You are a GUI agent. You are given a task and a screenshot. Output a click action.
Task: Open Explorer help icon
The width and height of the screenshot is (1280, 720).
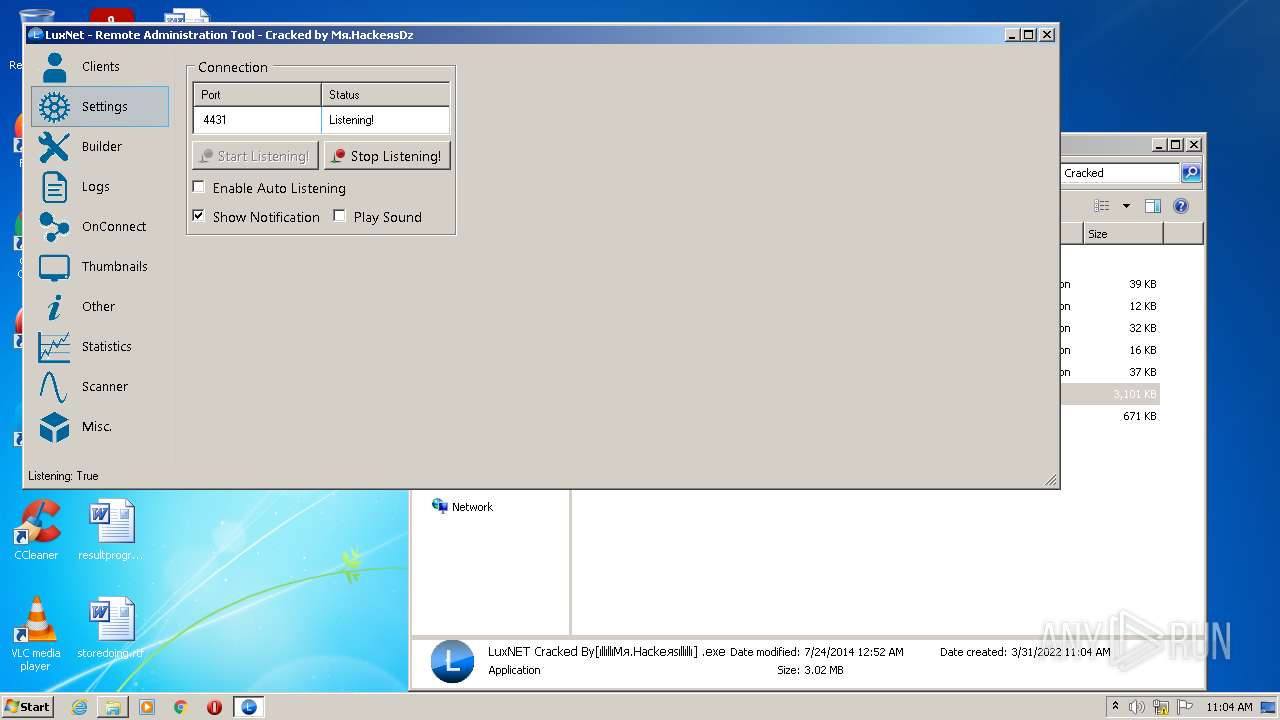coord(1181,206)
